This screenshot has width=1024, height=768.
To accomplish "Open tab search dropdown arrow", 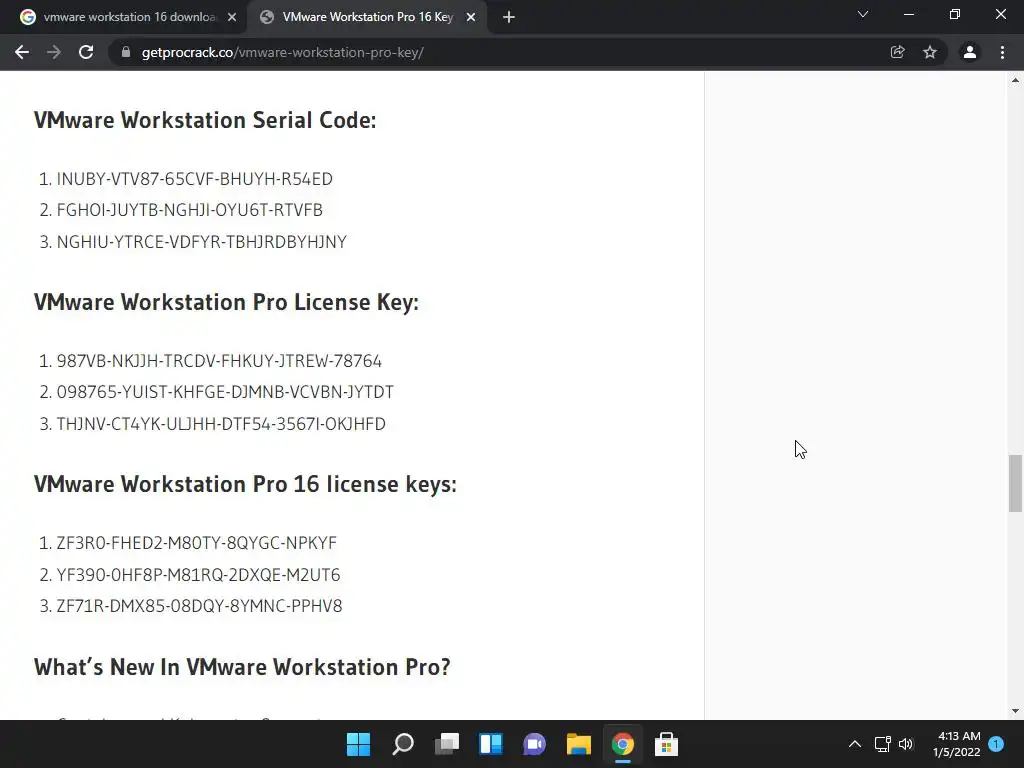I will (x=863, y=14).
